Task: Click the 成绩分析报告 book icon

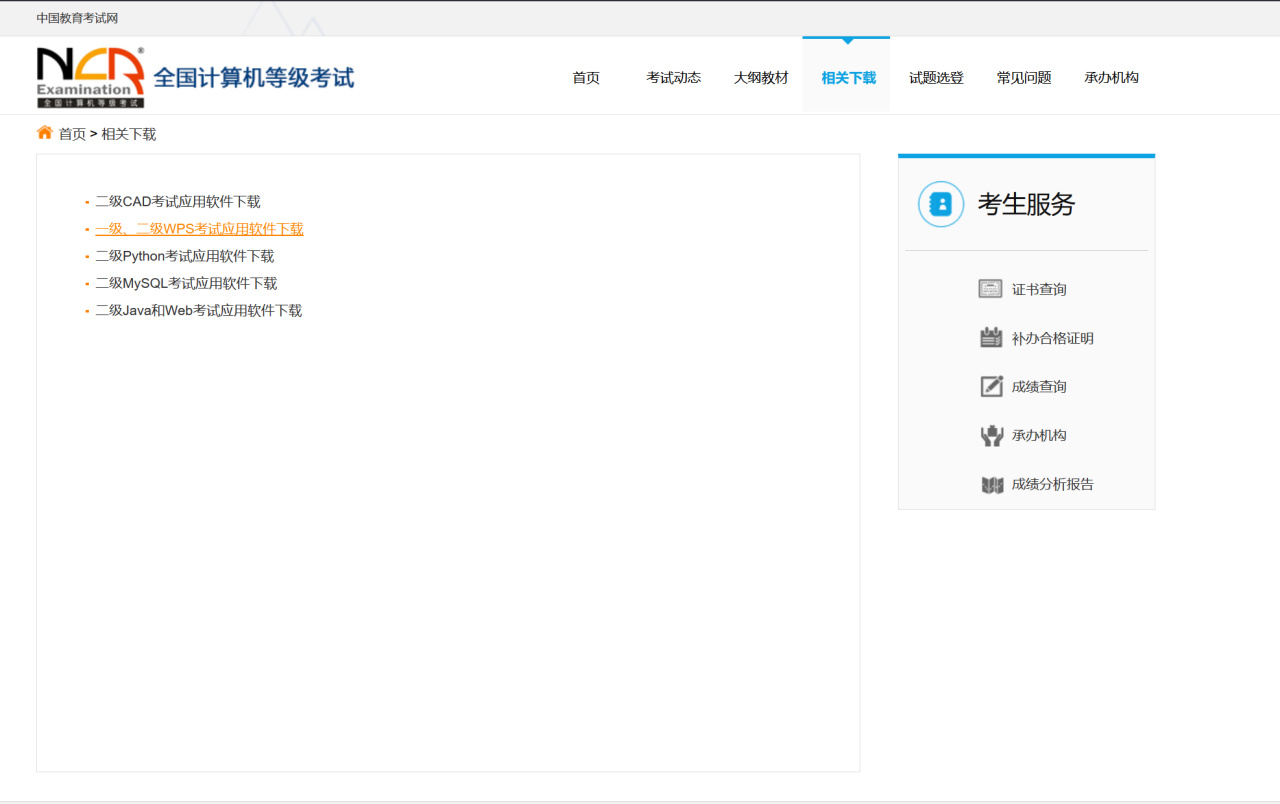Action: [991, 485]
